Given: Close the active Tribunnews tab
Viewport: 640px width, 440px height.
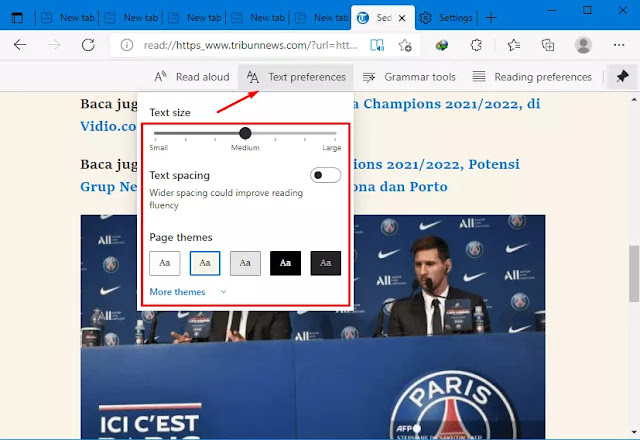Looking at the screenshot, I should pyautogui.click(x=402, y=18).
